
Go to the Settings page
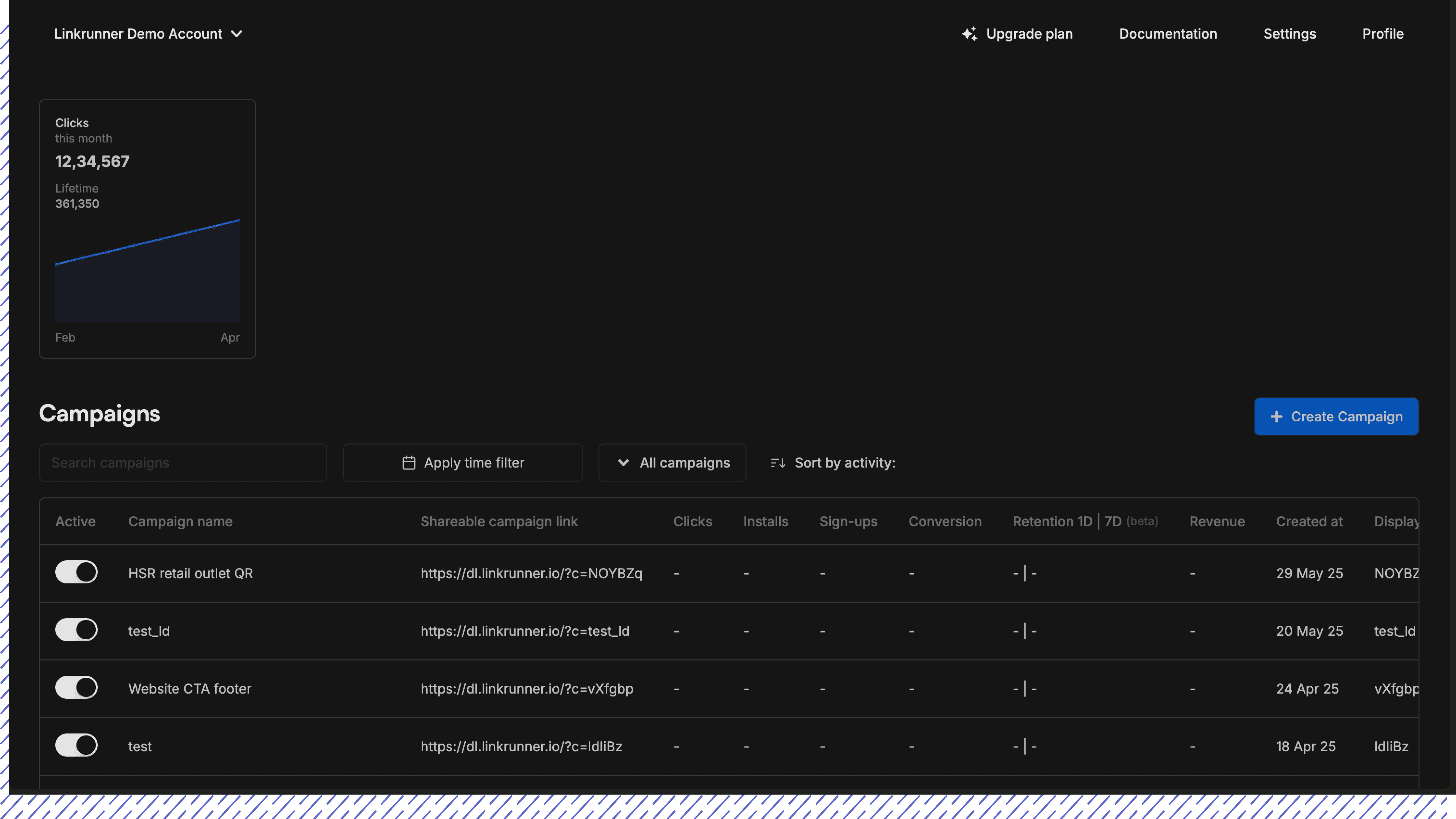coord(1289,34)
